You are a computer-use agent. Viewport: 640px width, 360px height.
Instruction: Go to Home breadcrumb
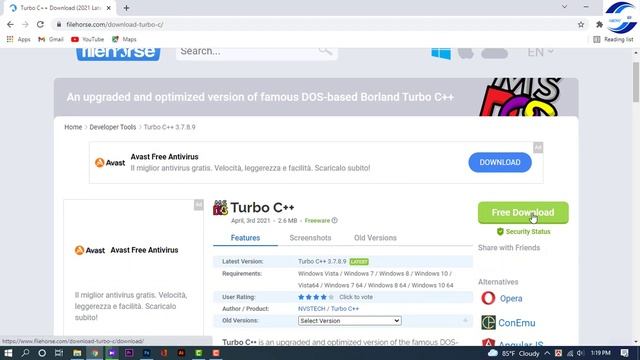73,127
